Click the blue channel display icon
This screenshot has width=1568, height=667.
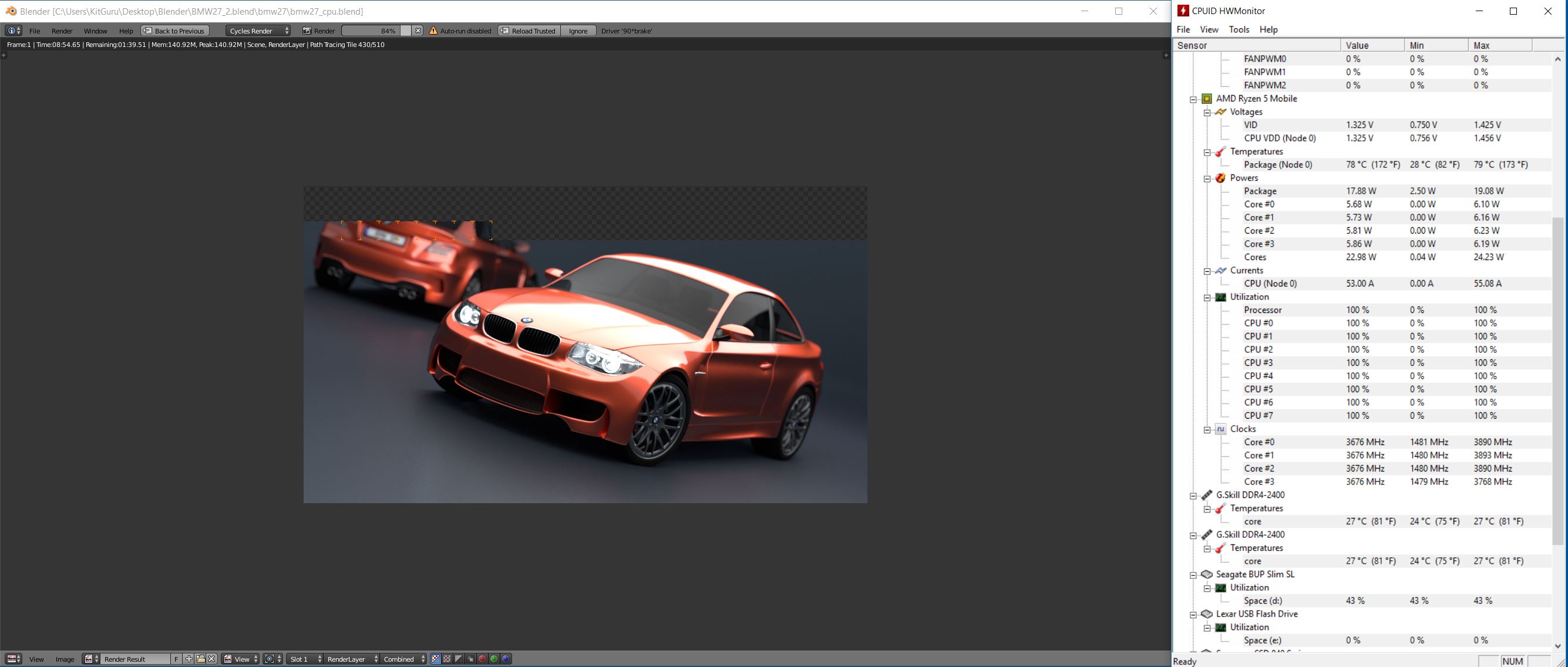[x=505, y=659]
